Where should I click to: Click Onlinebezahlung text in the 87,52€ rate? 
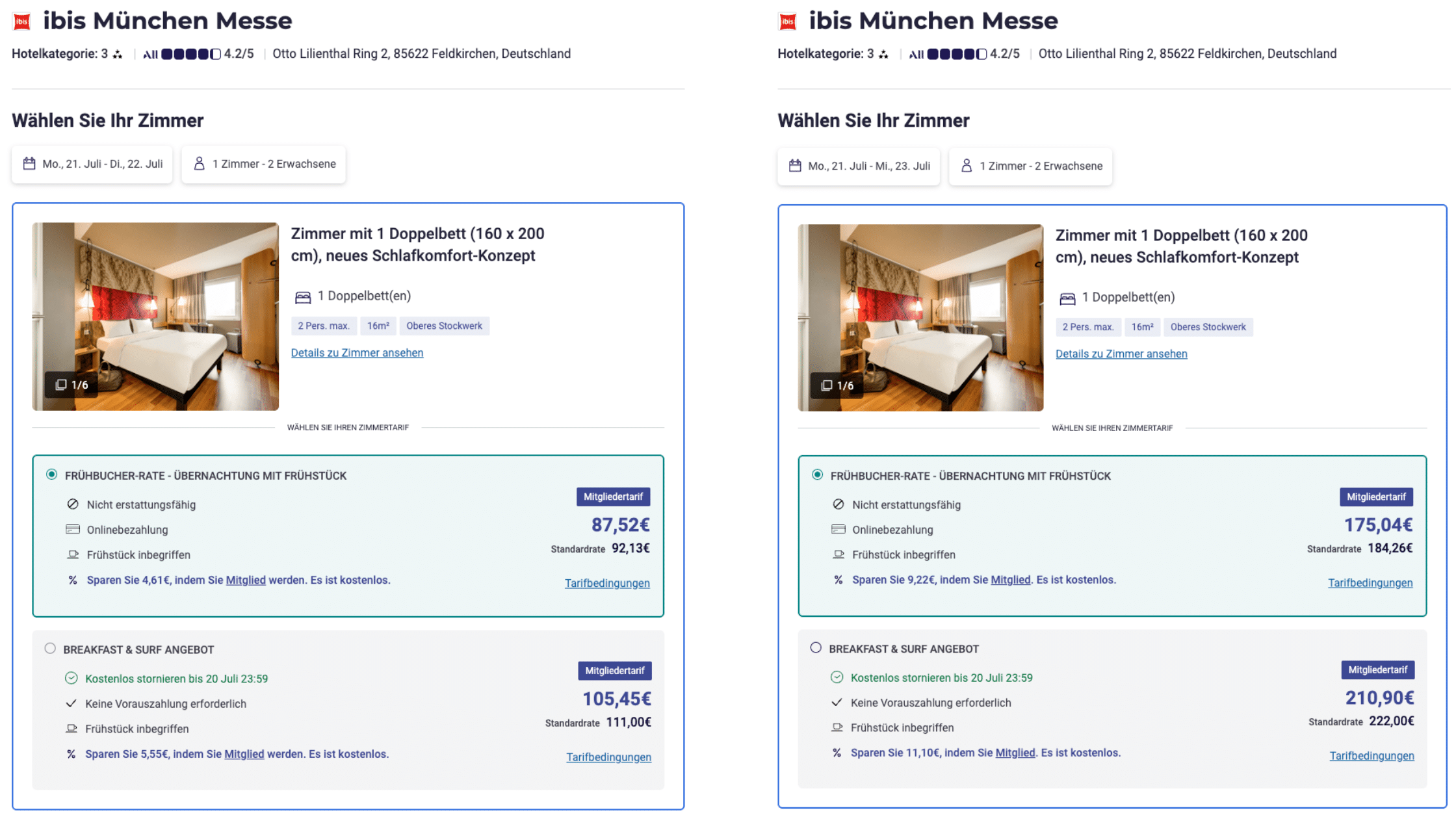[x=127, y=530]
